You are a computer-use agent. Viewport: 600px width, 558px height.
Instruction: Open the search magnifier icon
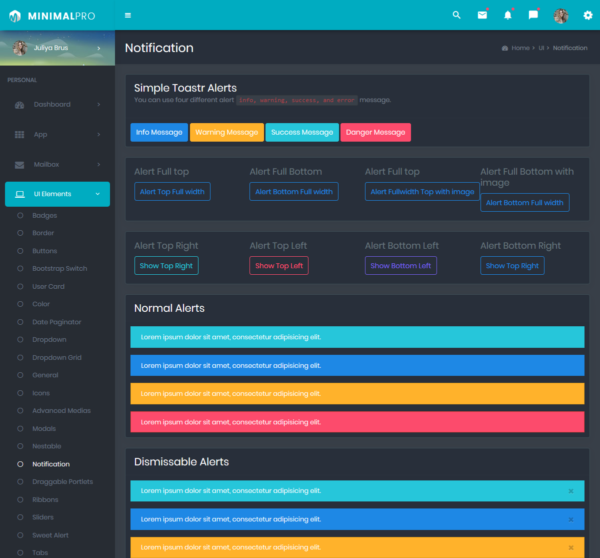click(456, 15)
